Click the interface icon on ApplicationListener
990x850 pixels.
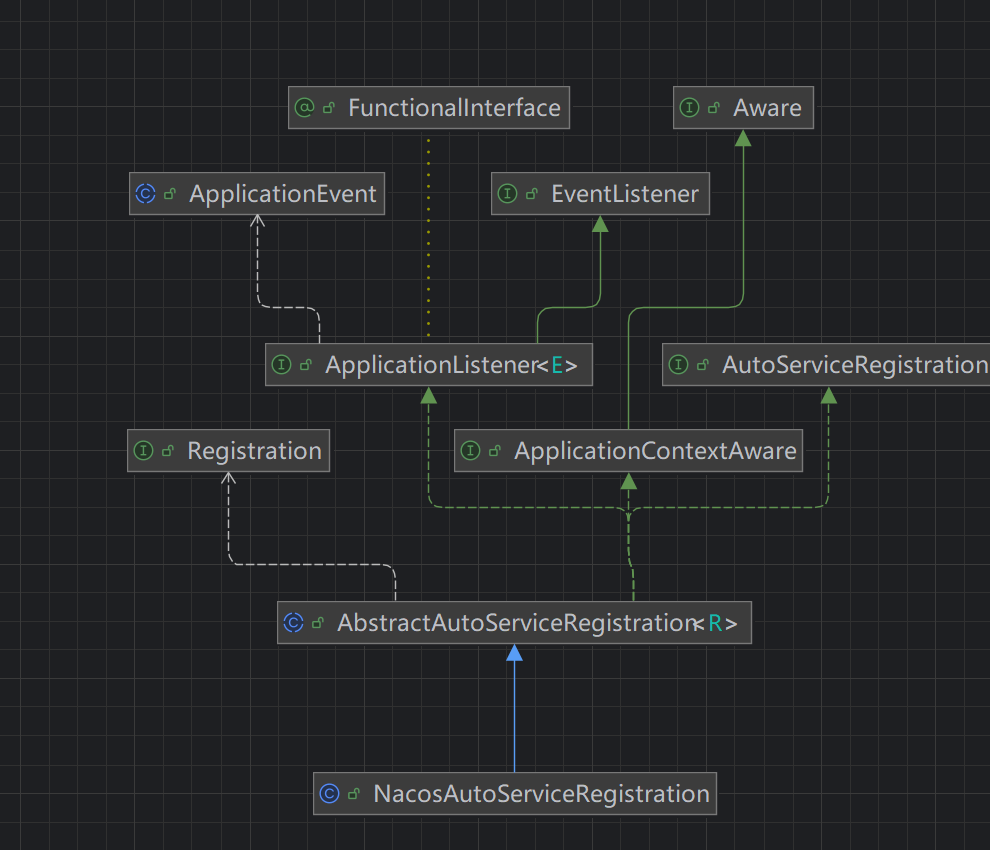pos(282,365)
